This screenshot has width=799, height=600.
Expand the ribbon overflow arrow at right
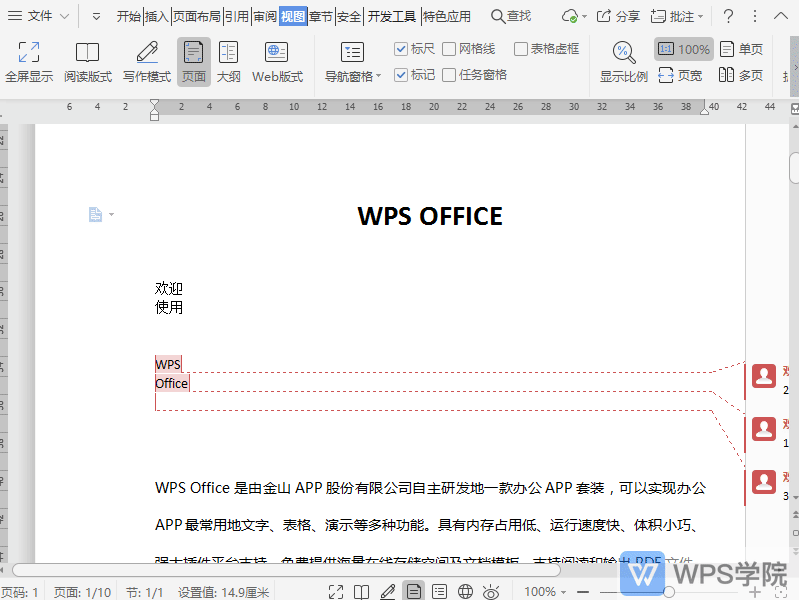pyautogui.click(x=794, y=66)
